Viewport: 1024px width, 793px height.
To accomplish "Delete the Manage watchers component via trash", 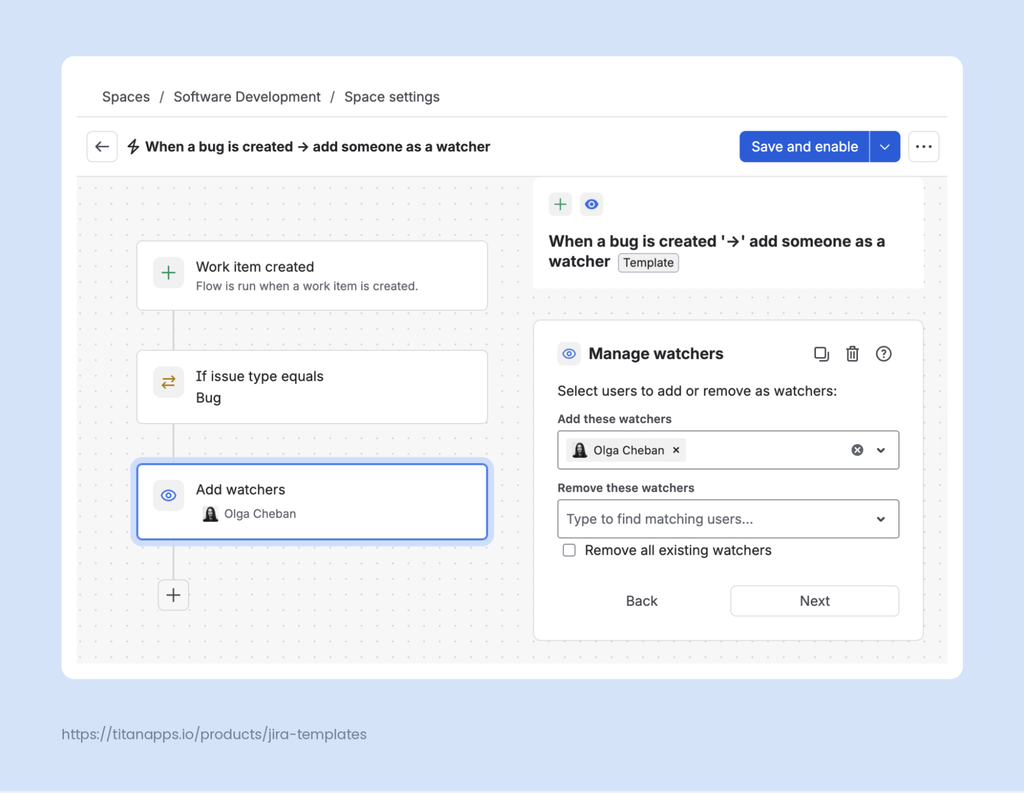I will [x=852, y=354].
